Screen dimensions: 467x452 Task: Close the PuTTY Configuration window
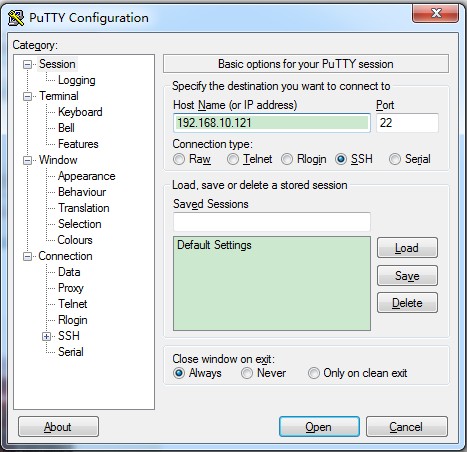point(435,13)
